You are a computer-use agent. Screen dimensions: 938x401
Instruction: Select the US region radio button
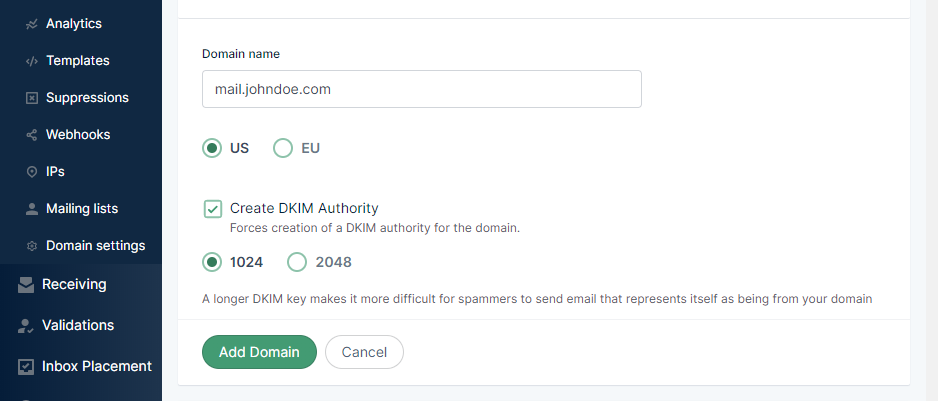click(212, 148)
